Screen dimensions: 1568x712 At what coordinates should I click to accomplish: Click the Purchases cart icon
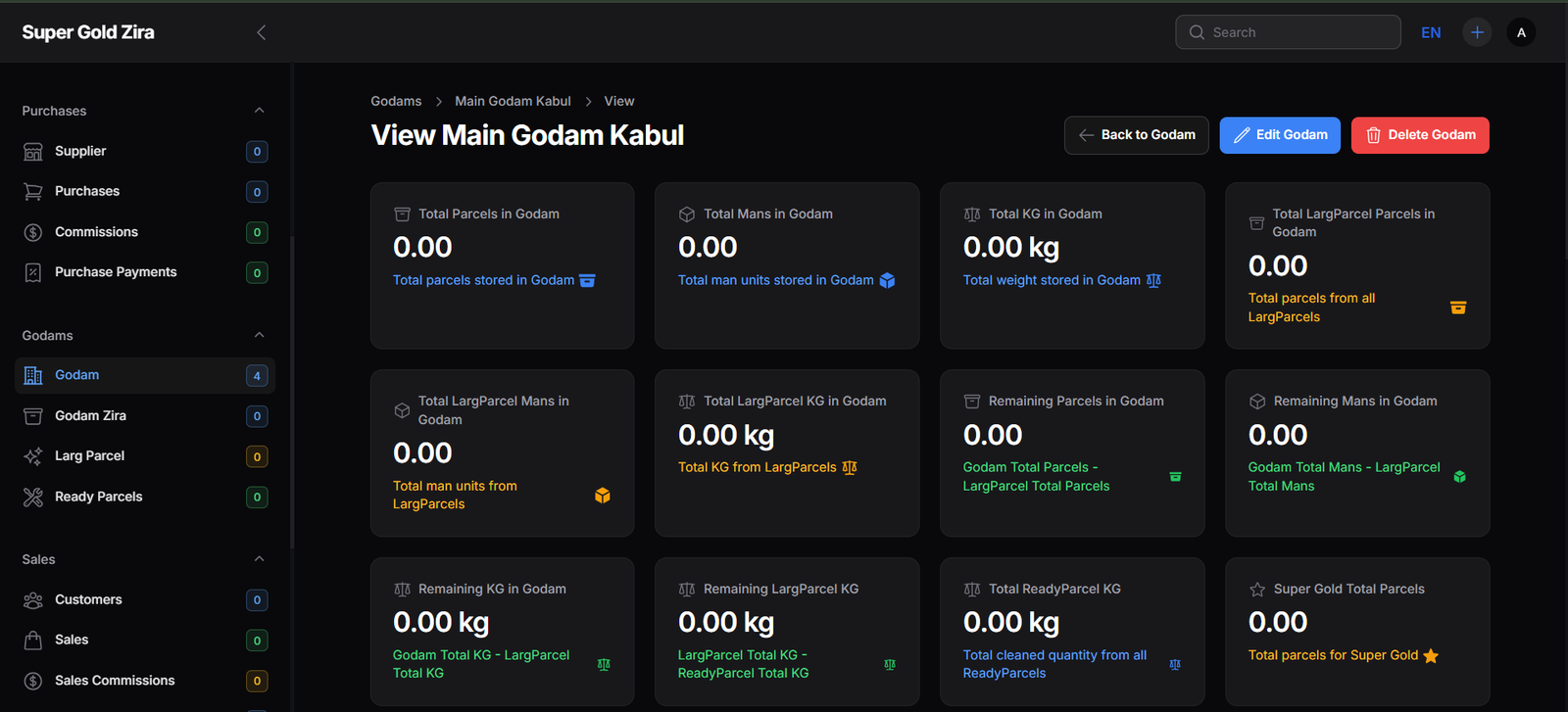tap(33, 192)
